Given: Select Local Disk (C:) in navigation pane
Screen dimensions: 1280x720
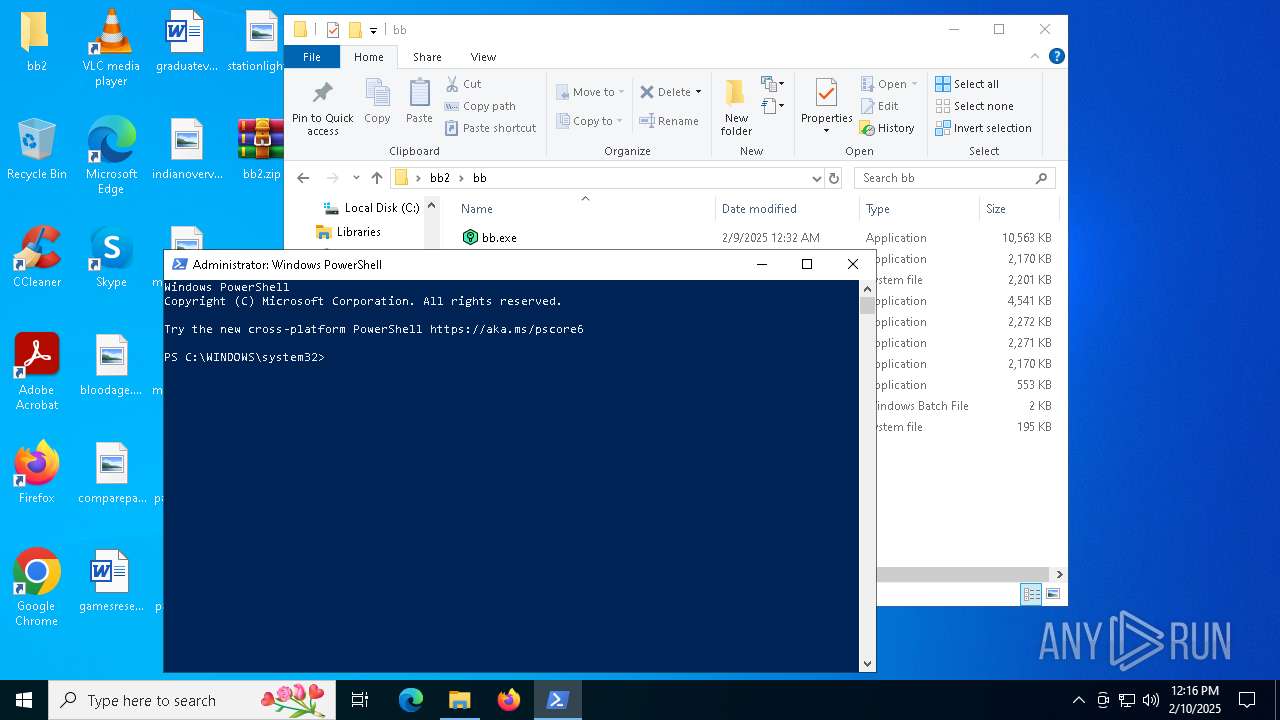Looking at the screenshot, I should coord(371,208).
